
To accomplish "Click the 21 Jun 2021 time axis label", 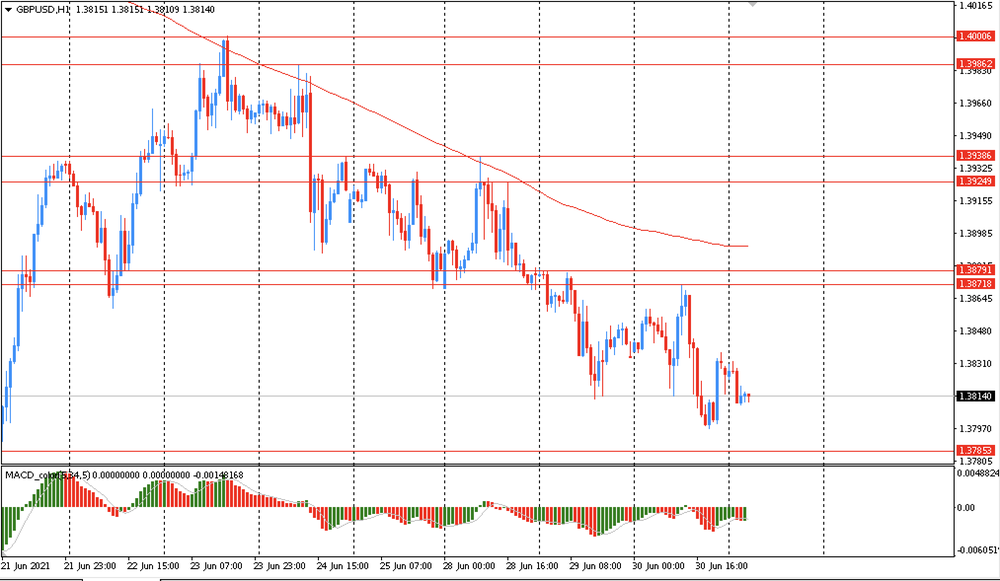I will click(x=26, y=566).
